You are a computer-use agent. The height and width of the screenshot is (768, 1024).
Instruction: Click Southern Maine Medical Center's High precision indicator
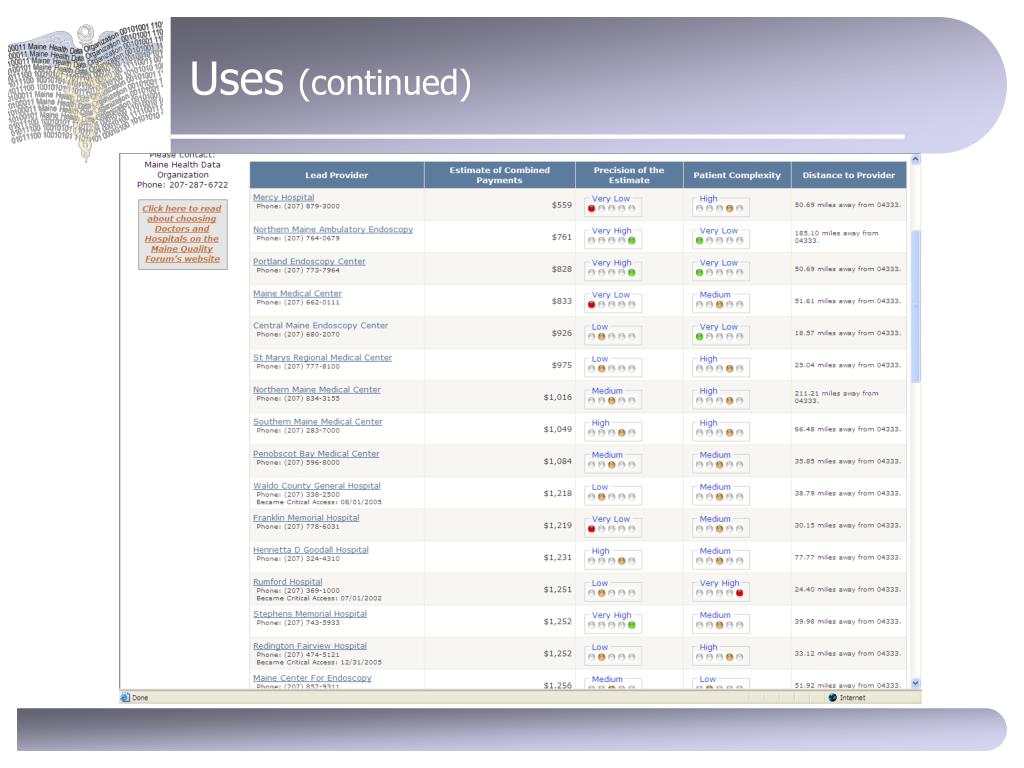pos(612,428)
